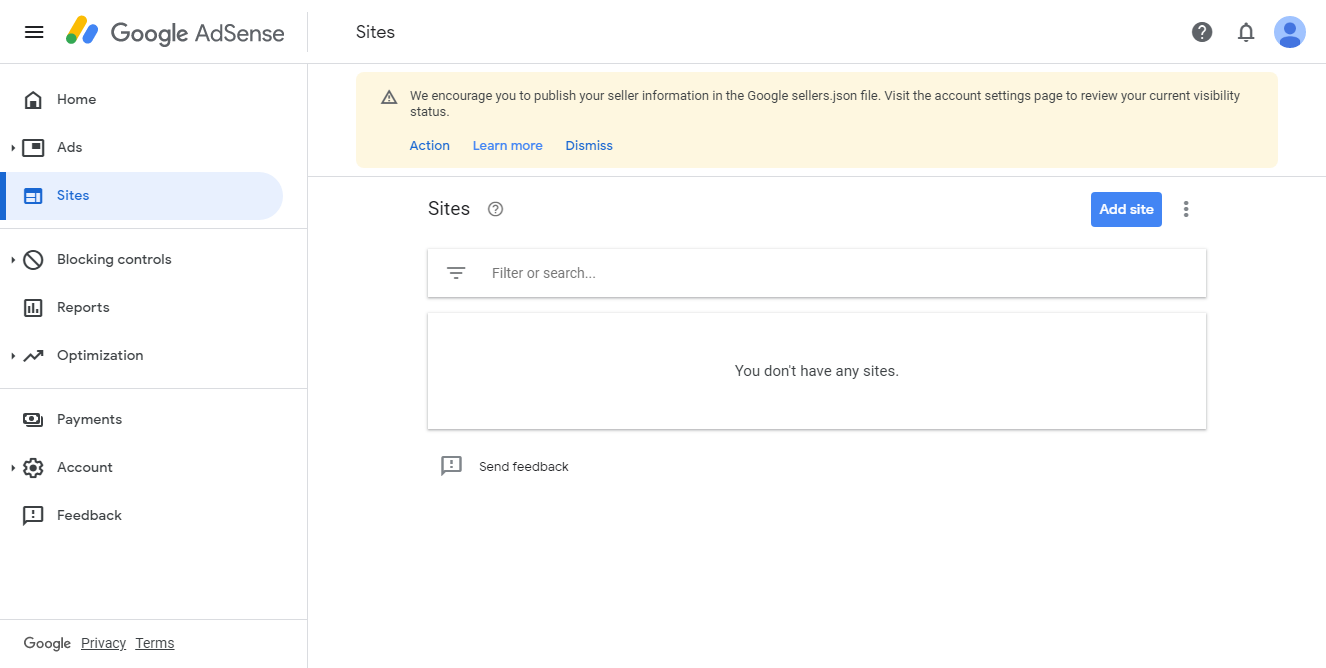Click the Add site button
The width and height of the screenshot is (1326, 668).
click(x=1126, y=209)
